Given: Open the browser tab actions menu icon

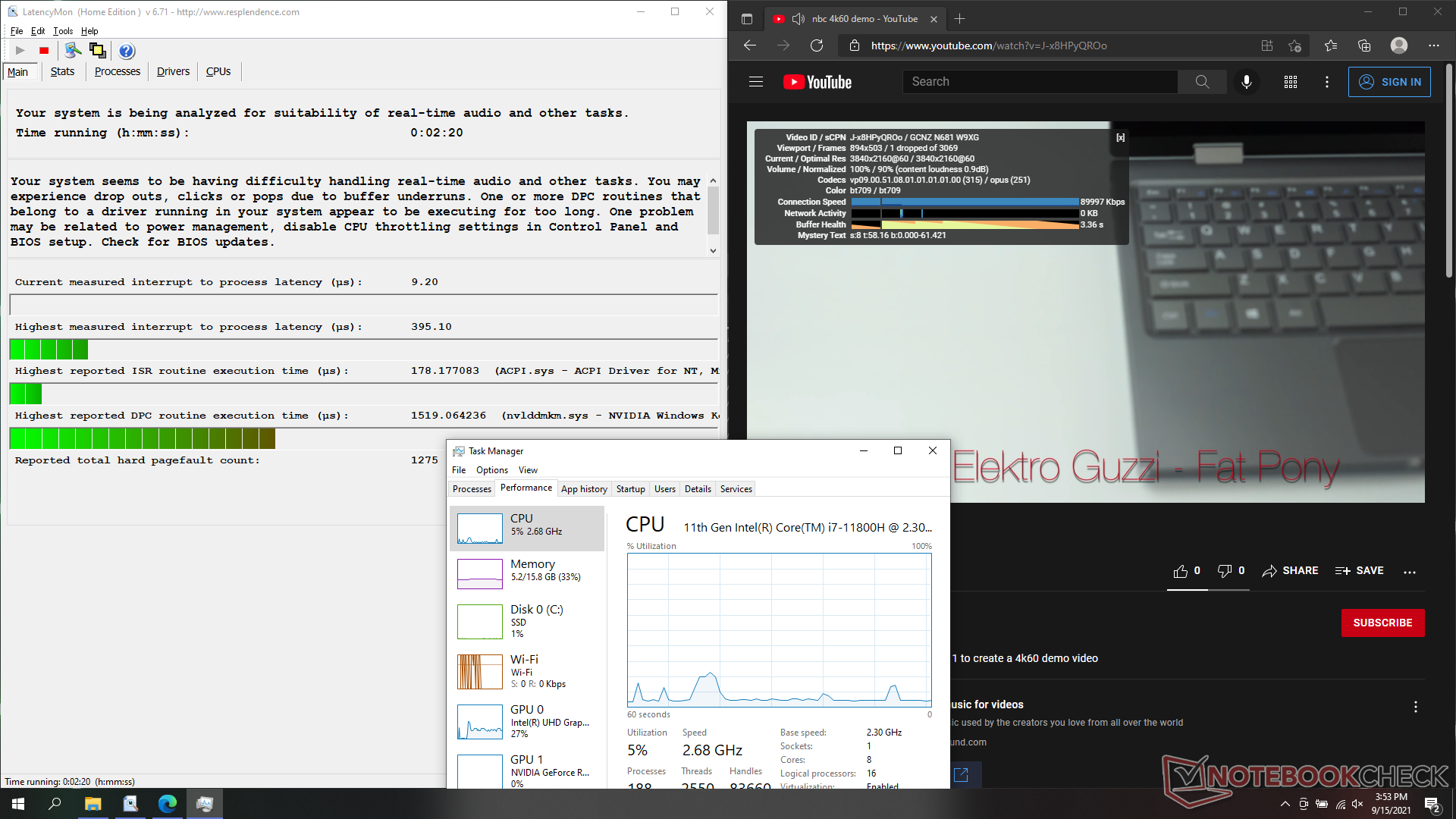Looking at the screenshot, I should point(747,19).
